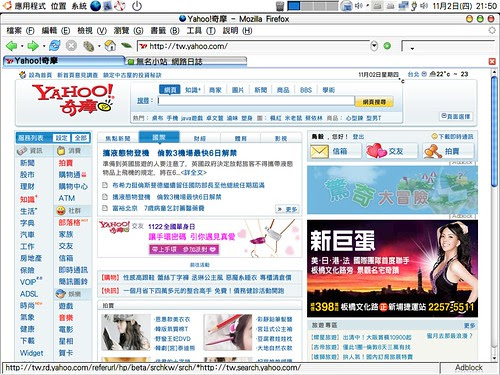Click the 更多 button under news headlines
The height and width of the screenshot is (375, 500).
click(x=287, y=209)
